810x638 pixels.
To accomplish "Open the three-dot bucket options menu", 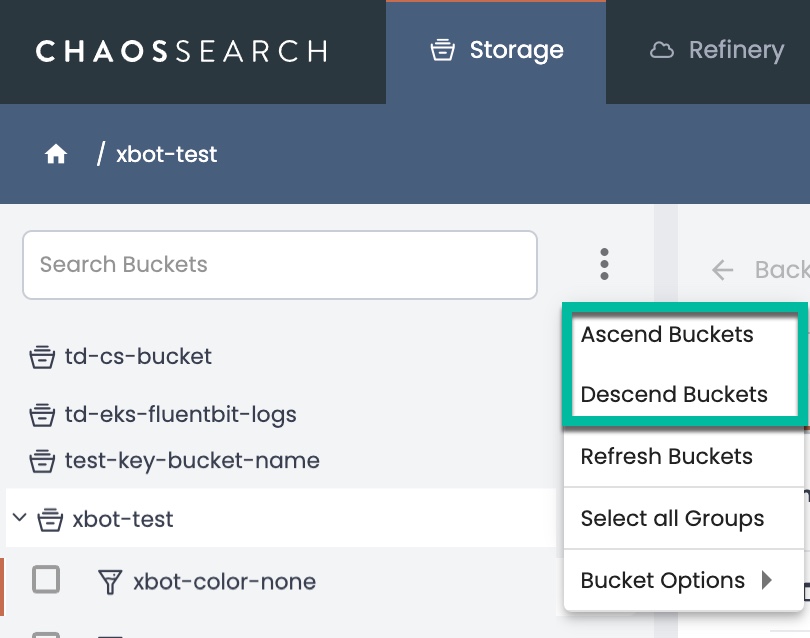I will 604,264.
